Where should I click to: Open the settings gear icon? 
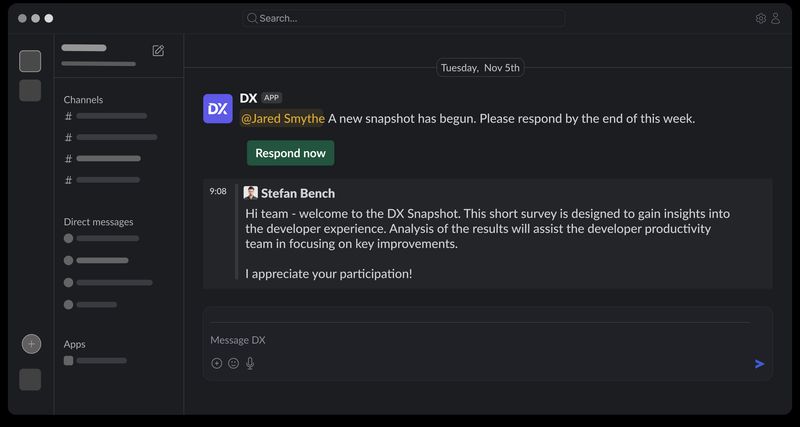click(x=761, y=18)
